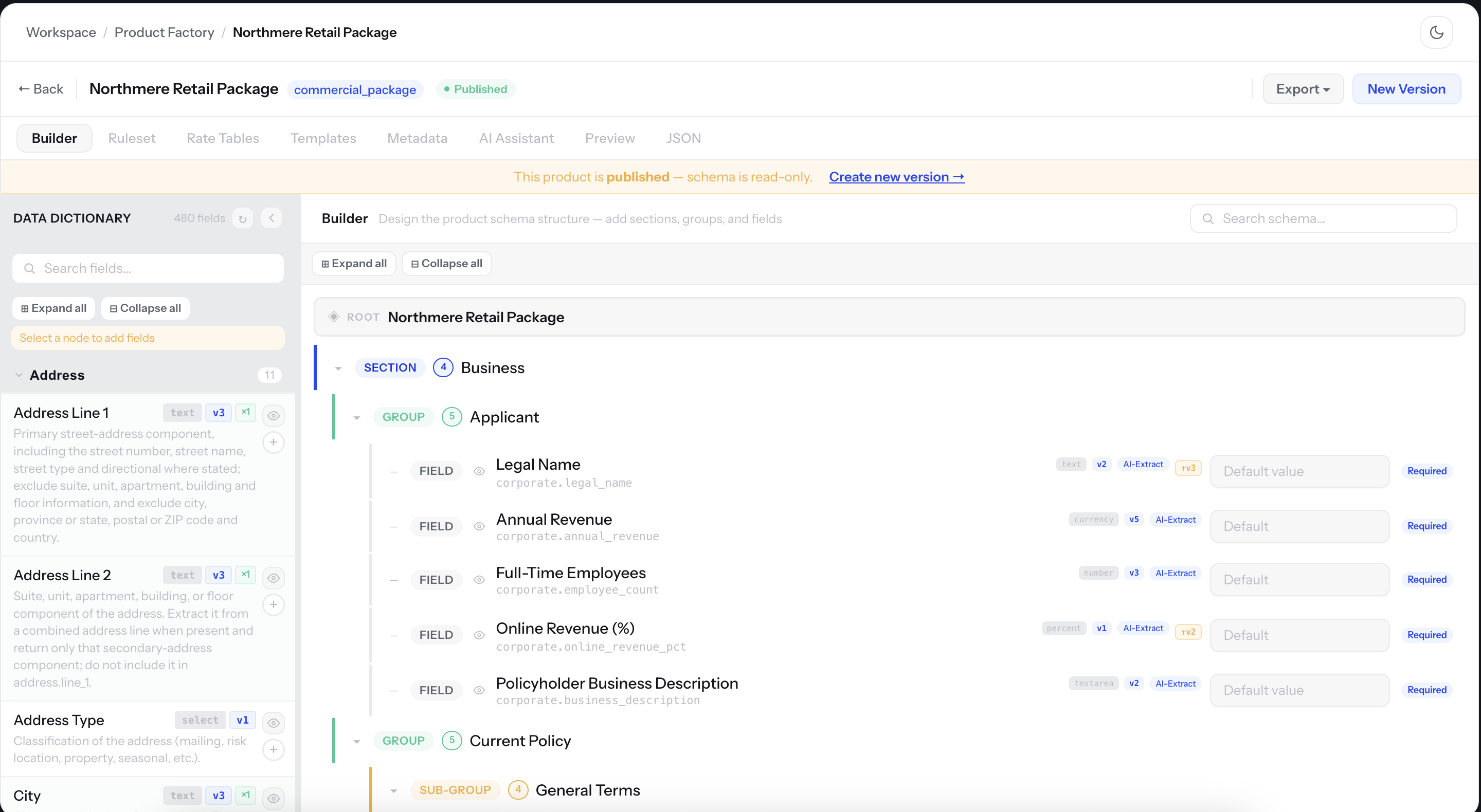Toggle eye icon on Policyholder Business Description

pos(479,690)
